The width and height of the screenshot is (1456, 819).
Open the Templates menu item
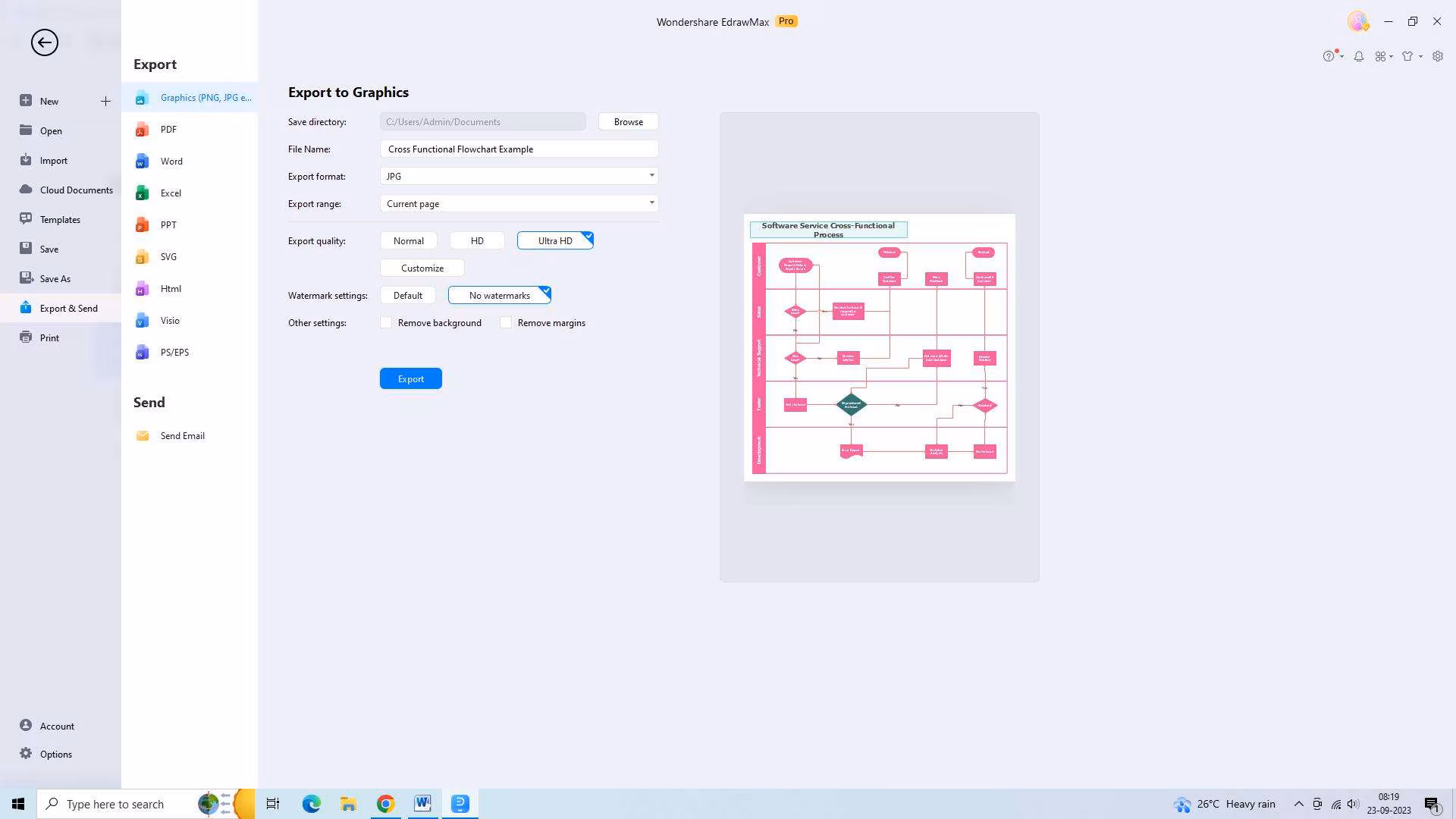(x=60, y=220)
